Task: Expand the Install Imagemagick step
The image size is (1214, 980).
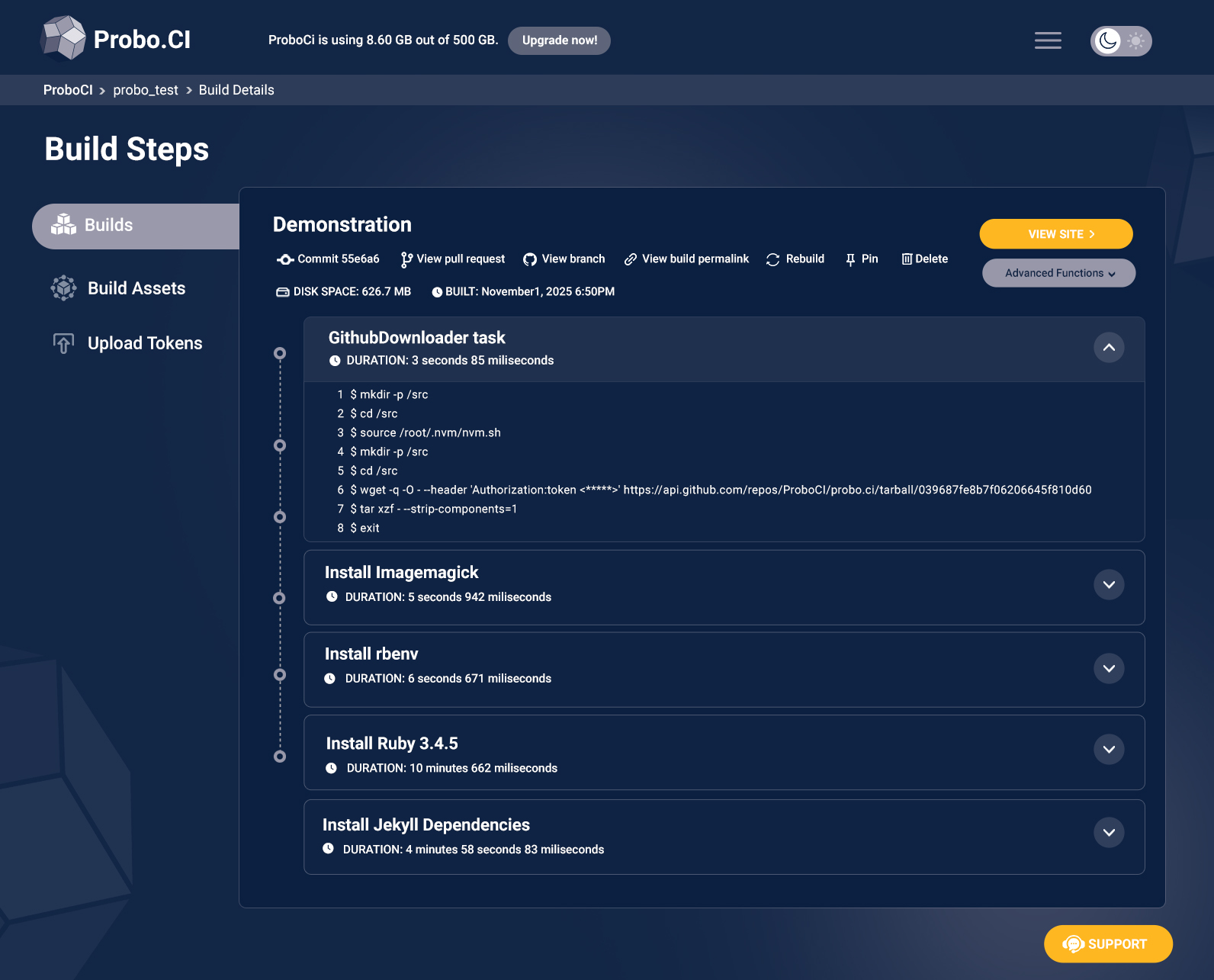Action: tap(1109, 585)
